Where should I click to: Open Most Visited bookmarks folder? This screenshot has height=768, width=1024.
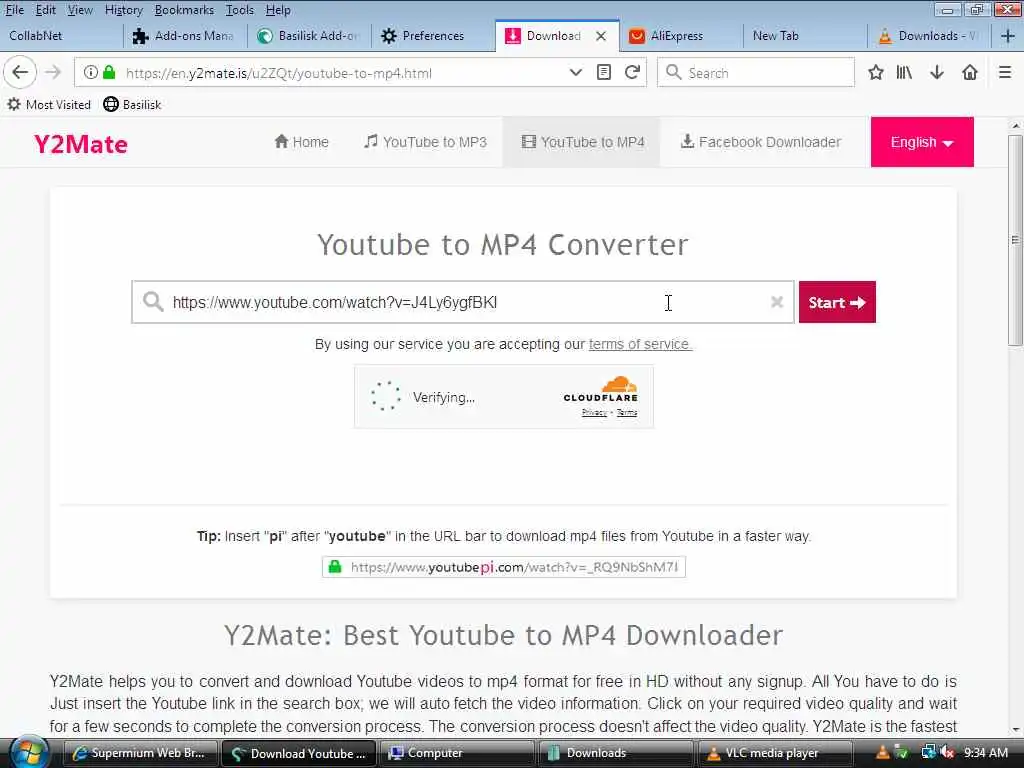click(x=49, y=104)
